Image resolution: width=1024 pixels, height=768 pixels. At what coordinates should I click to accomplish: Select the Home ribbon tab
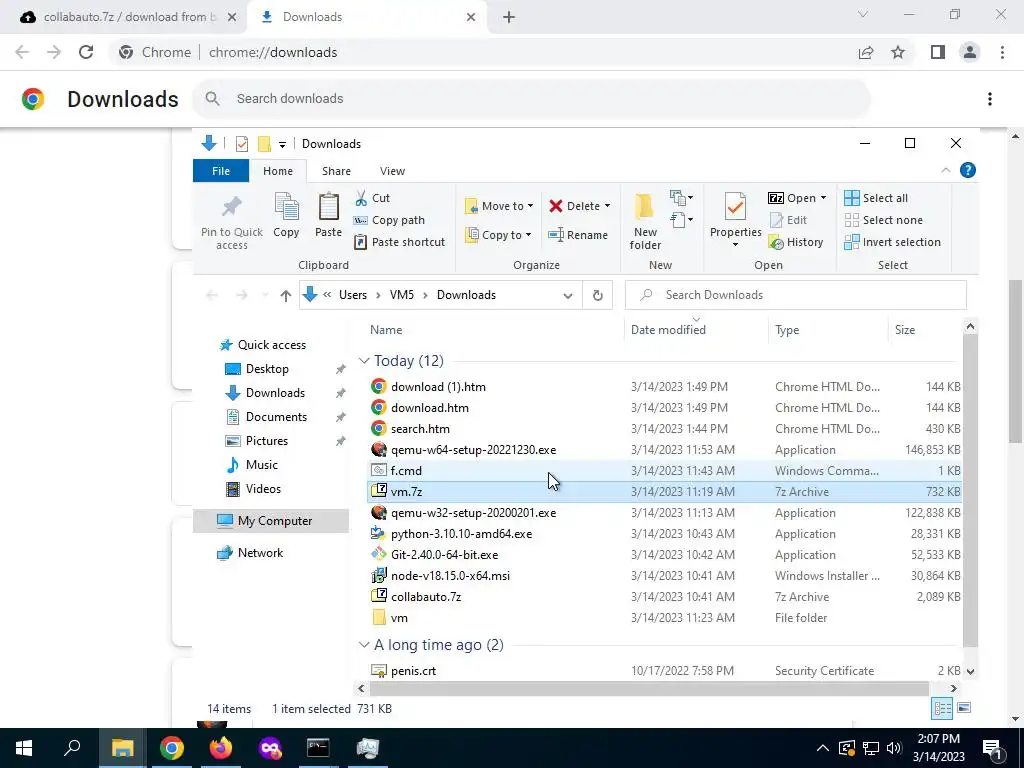[x=278, y=171]
